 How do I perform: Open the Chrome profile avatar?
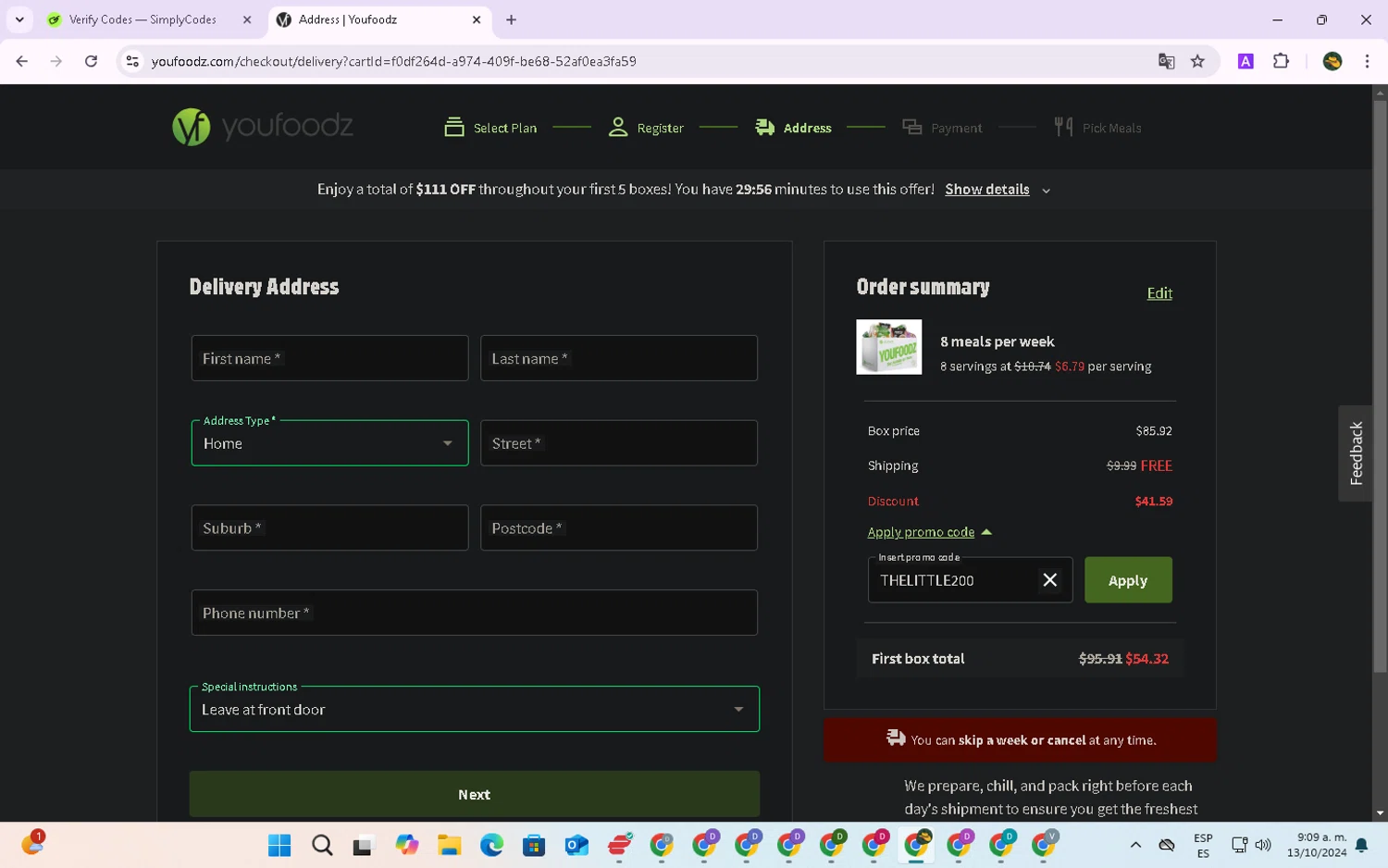point(1332,61)
